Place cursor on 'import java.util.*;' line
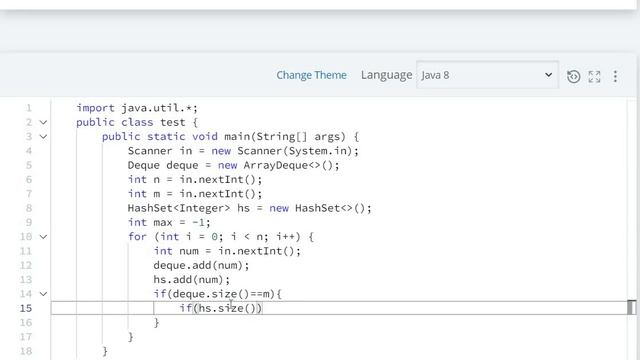This screenshot has width=640, height=360. click(137, 108)
